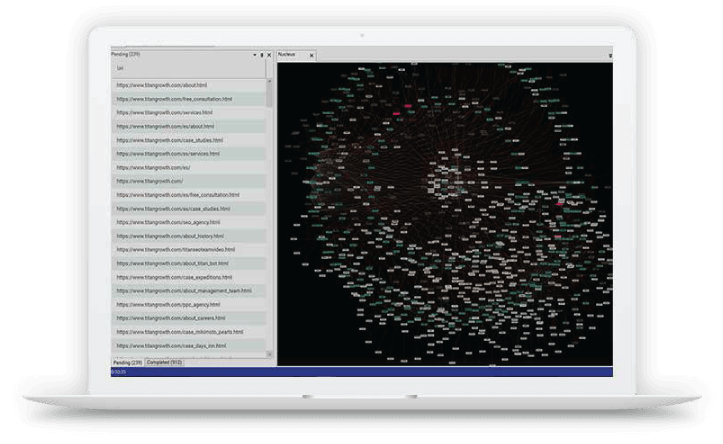Sort by the Uri column header

[x=188, y=68]
